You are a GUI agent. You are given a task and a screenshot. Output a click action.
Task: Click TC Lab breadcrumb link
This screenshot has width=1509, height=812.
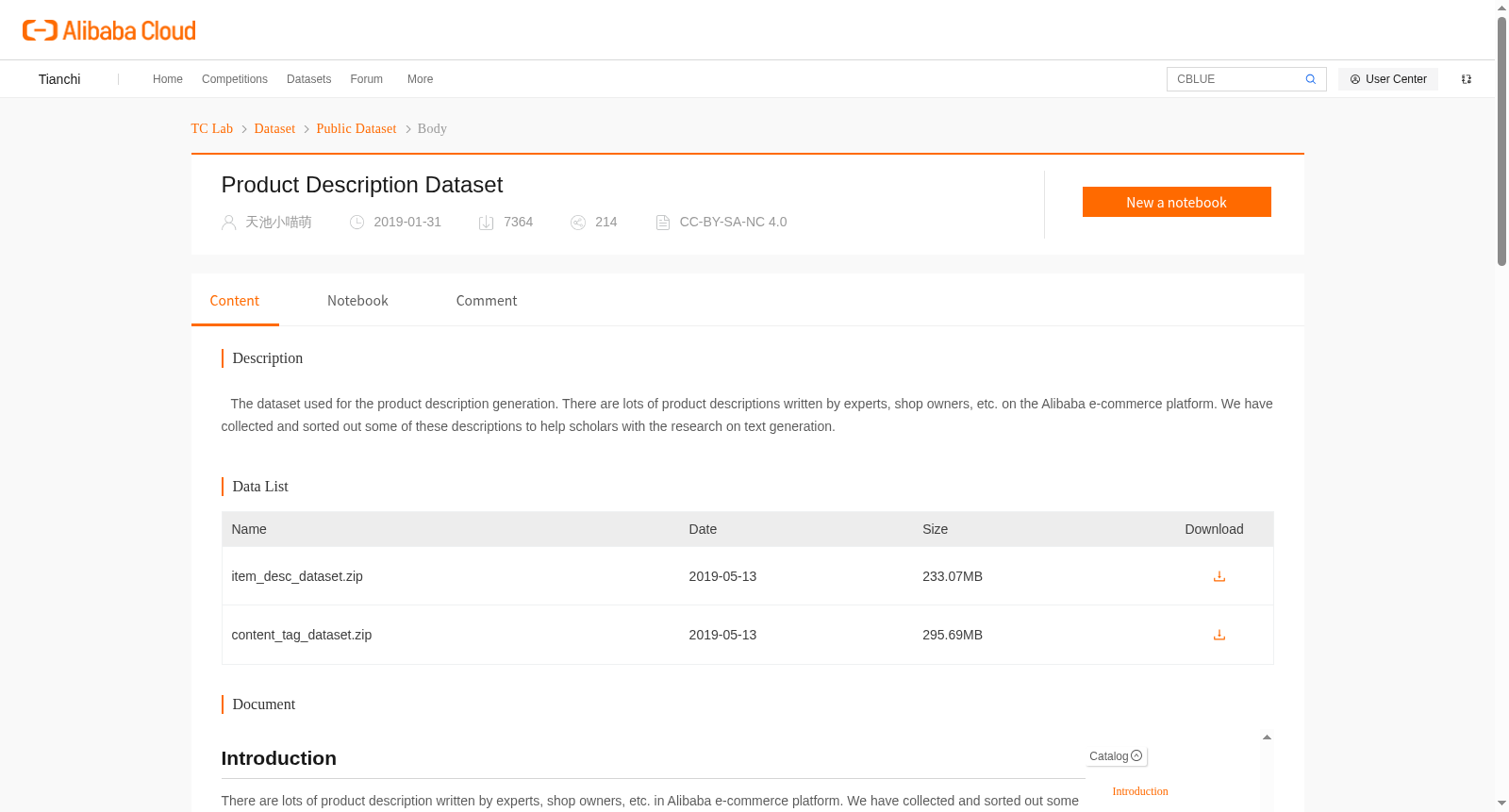click(x=212, y=129)
